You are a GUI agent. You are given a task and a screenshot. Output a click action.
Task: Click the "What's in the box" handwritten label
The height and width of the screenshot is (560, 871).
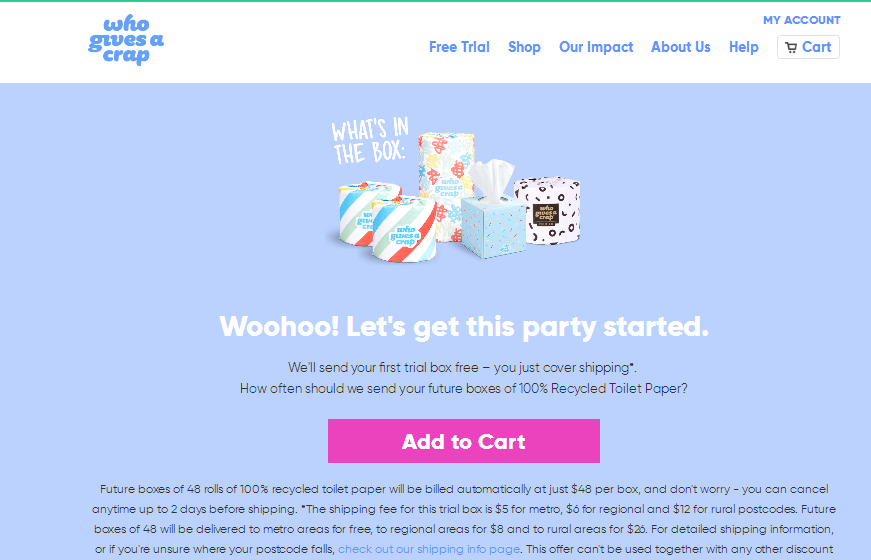[x=371, y=141]
